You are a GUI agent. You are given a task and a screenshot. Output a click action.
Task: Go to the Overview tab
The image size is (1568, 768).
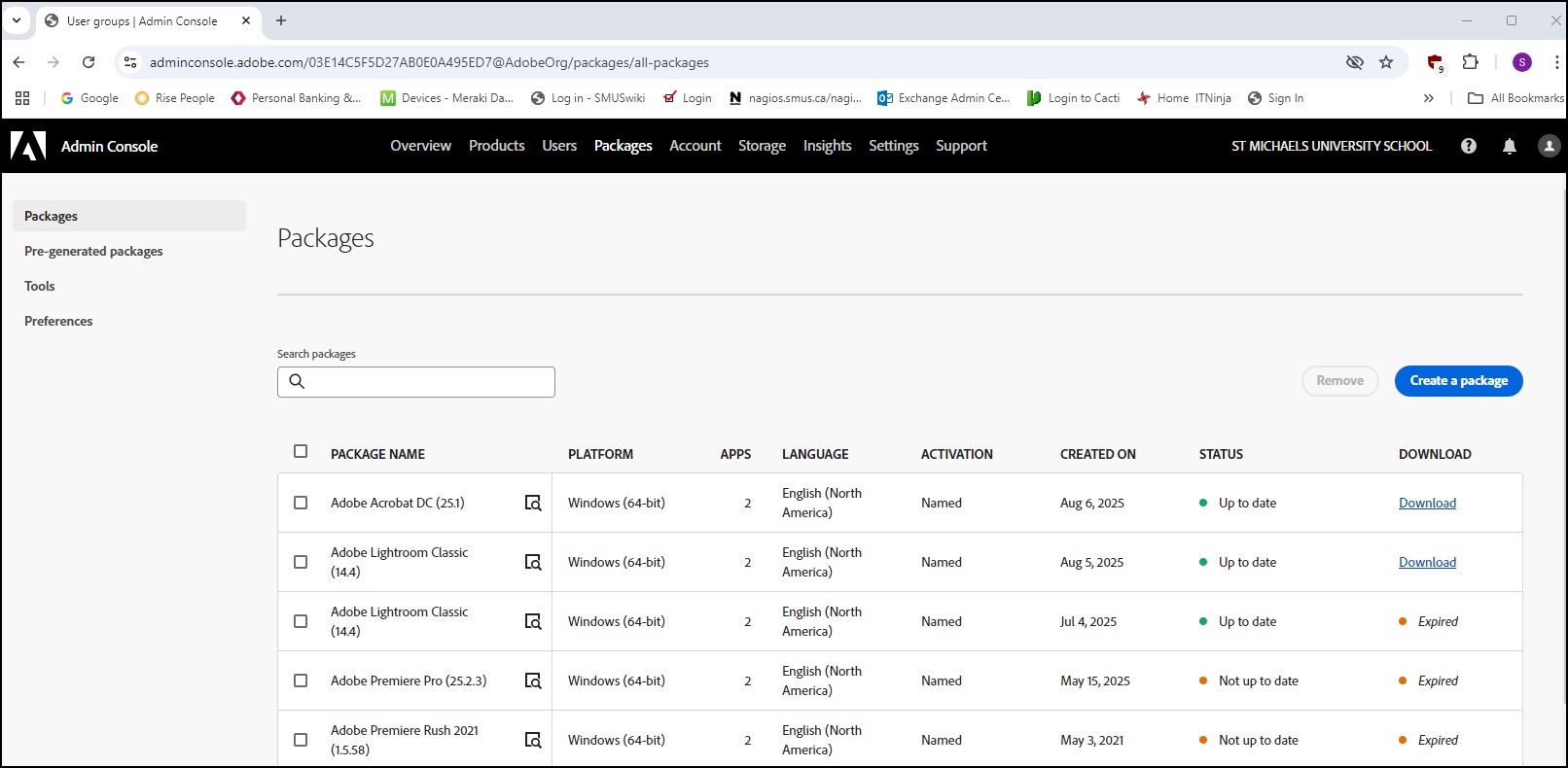point(420,146)
